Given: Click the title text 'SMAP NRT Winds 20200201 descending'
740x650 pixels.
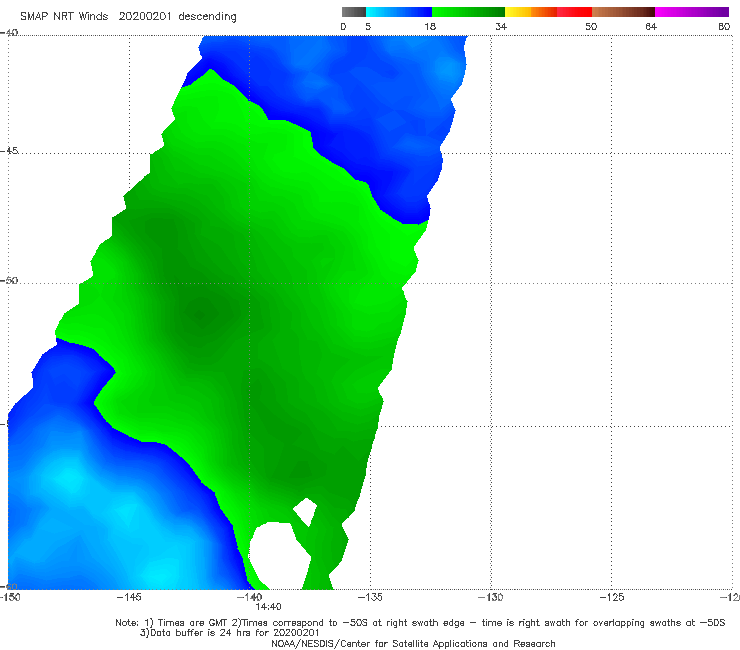Looking at the screenshot, I should click(x=128, y=16).
